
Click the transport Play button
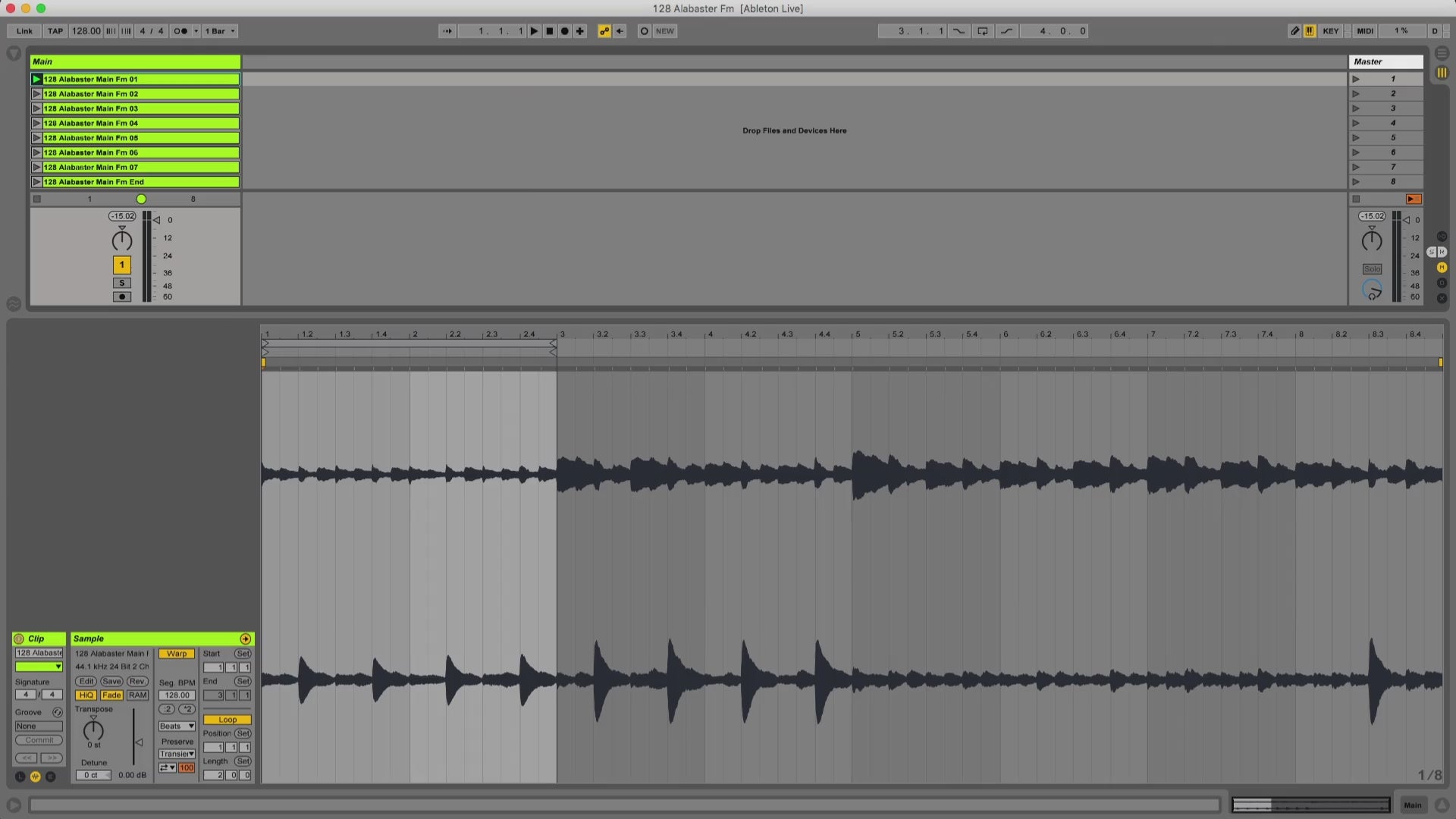click(x=535, y=31)
